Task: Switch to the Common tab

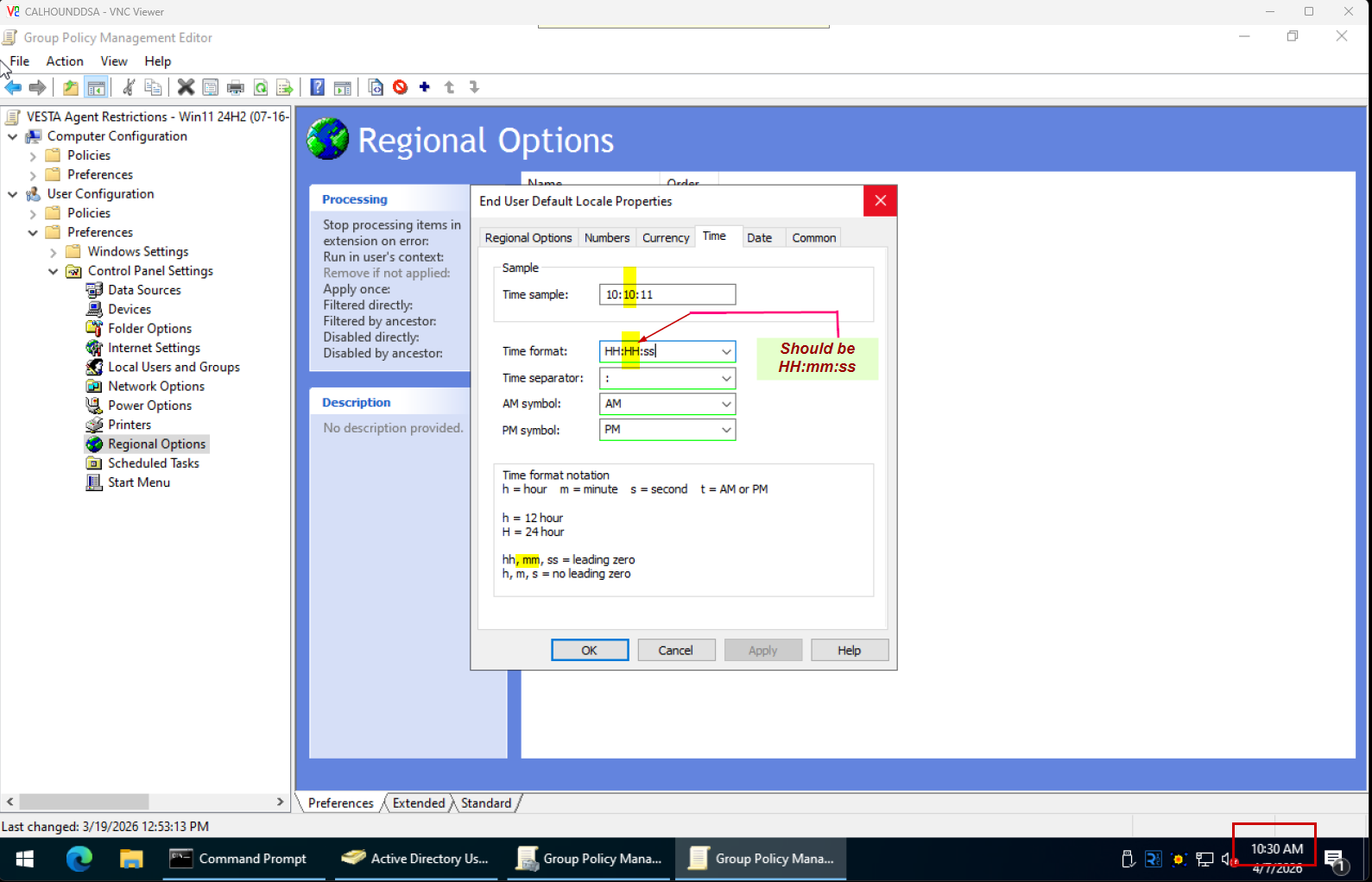Action: [814, 238]
